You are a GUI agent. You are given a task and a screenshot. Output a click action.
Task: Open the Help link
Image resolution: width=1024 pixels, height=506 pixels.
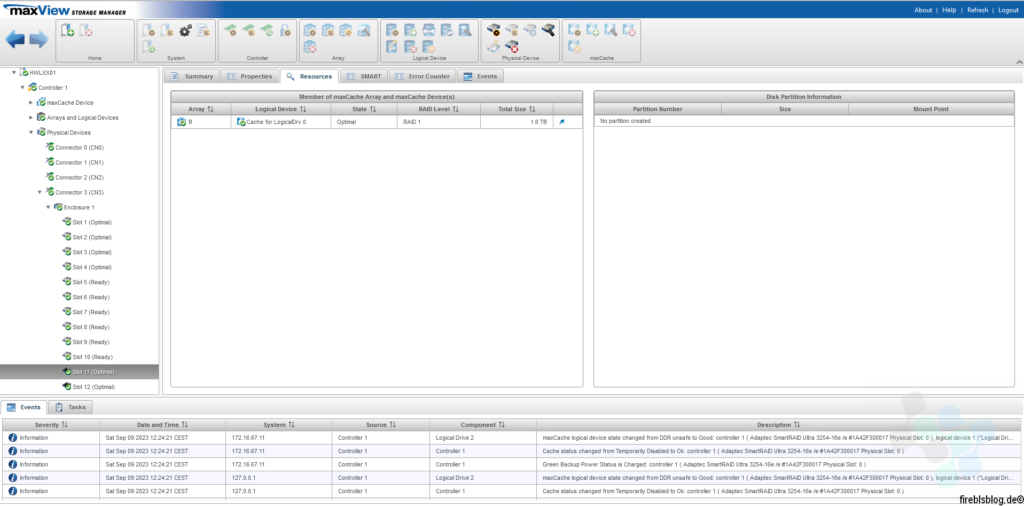(949, 10)
